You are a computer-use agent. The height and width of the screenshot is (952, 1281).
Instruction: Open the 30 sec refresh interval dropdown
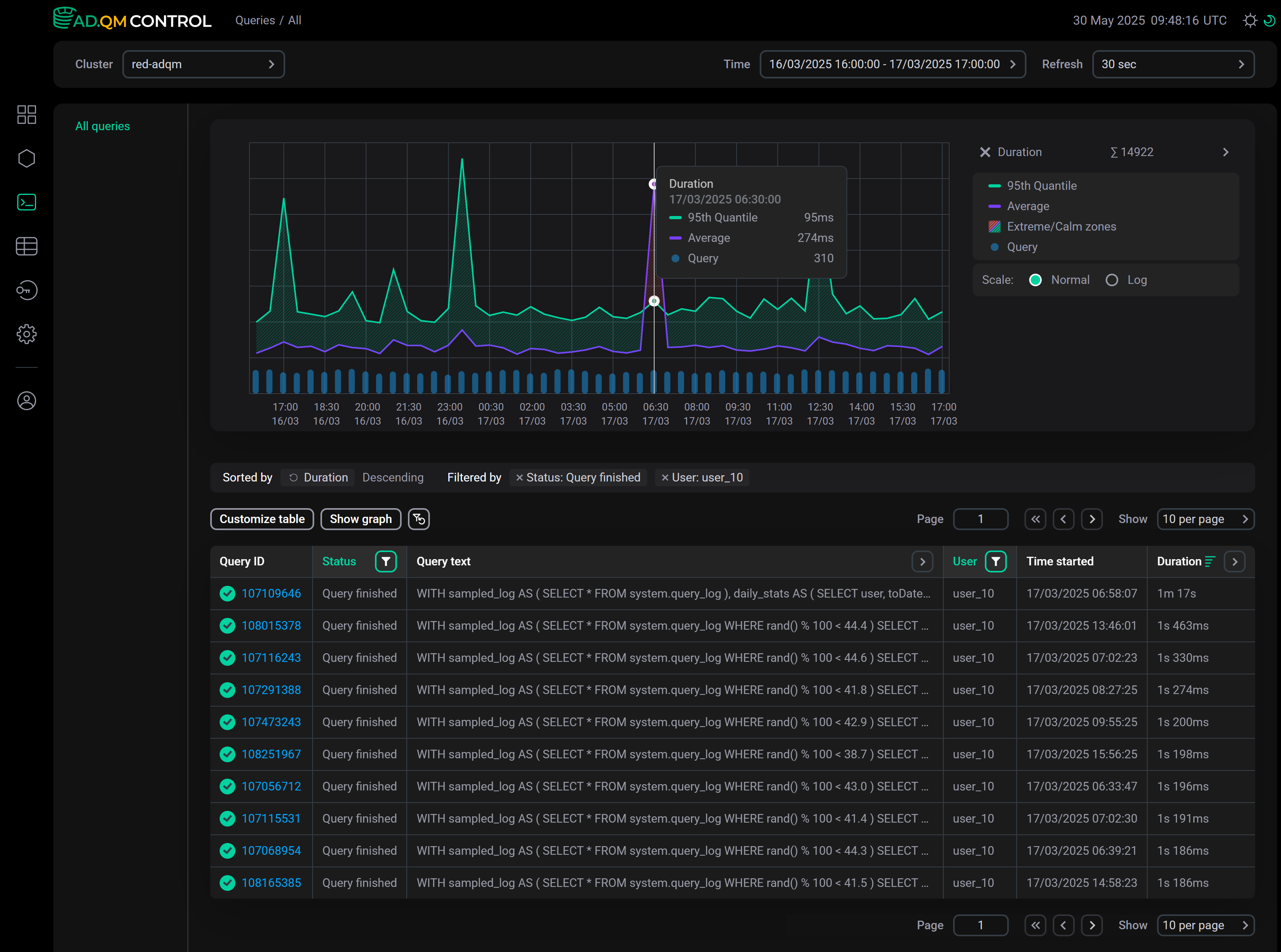click(x=1173, y=64)
